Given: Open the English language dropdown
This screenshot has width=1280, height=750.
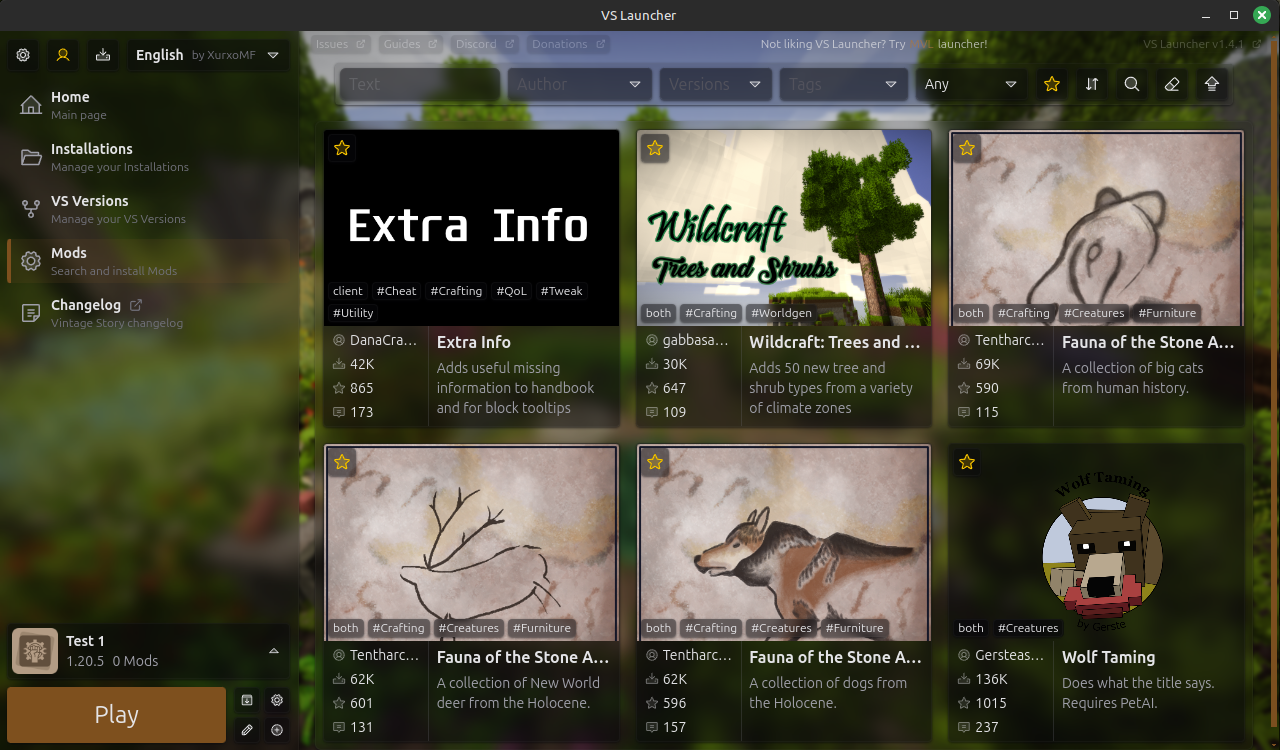Looking at the screenshot, I should click(x=208, y=55).
